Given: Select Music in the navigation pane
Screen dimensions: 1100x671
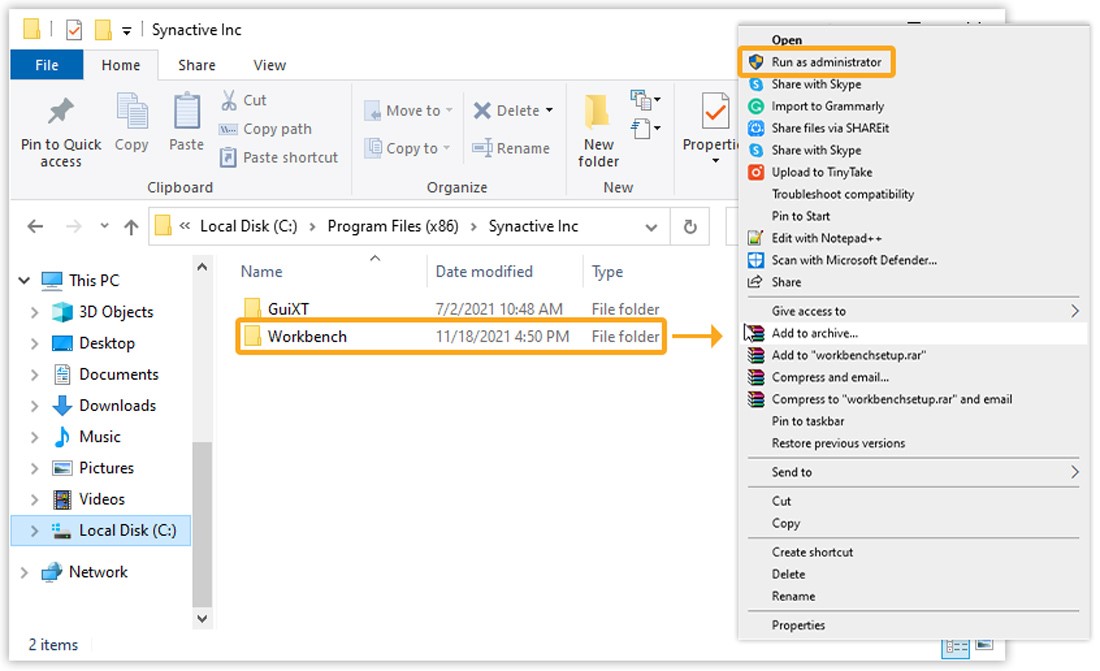Looking at the screenshot, I should point(100,437).
